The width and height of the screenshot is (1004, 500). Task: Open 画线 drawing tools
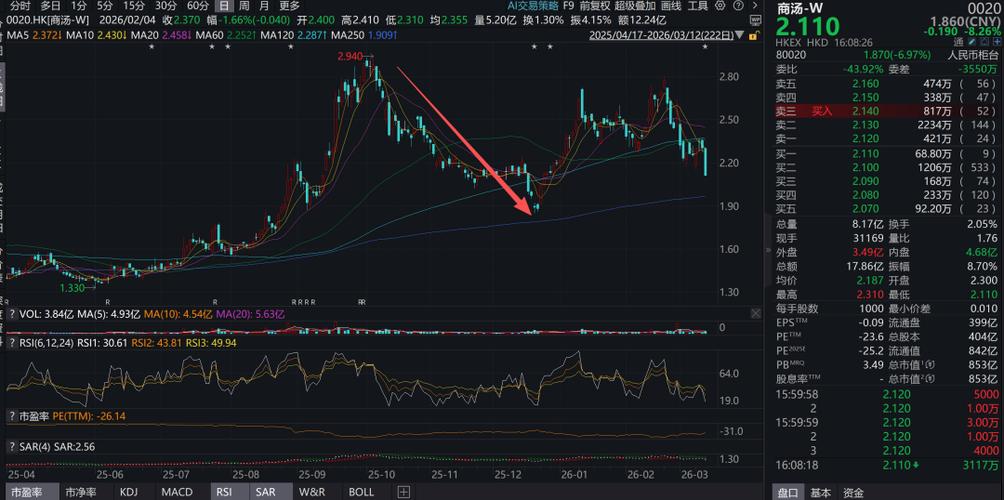671,6
